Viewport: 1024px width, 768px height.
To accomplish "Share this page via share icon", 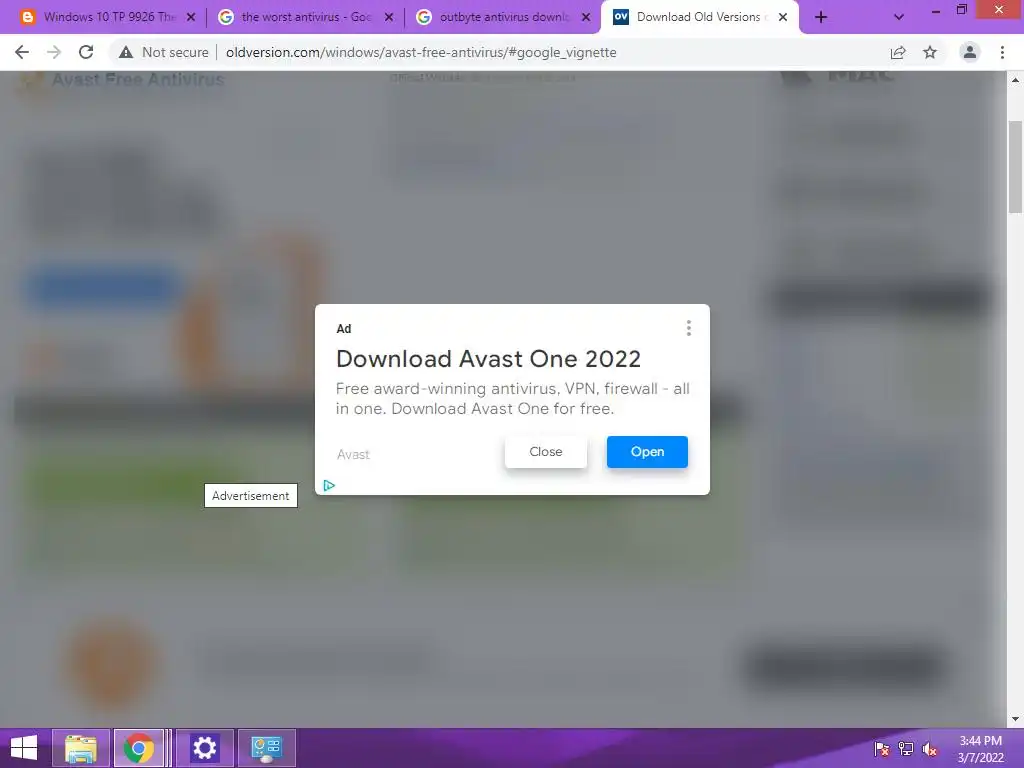I will (x=898, y=52).
